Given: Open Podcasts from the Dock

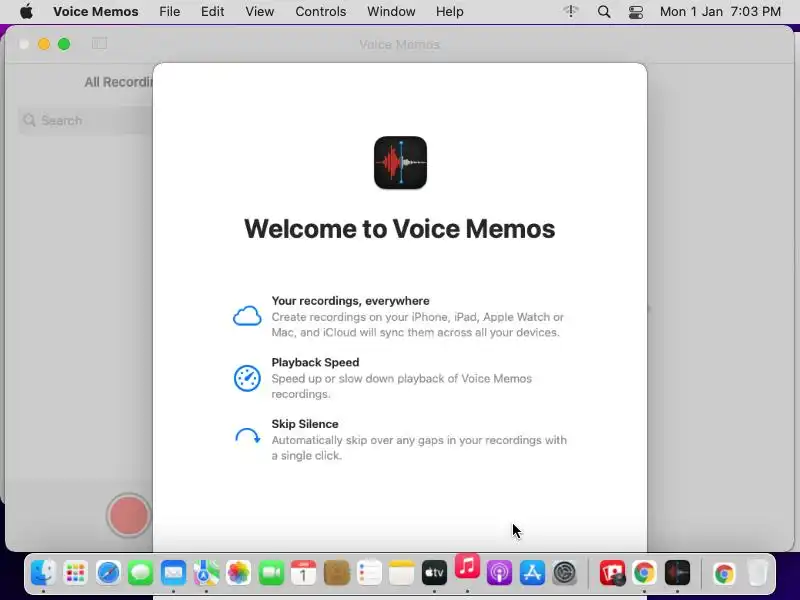Looking at the screenshot, I should click(499, 573).
